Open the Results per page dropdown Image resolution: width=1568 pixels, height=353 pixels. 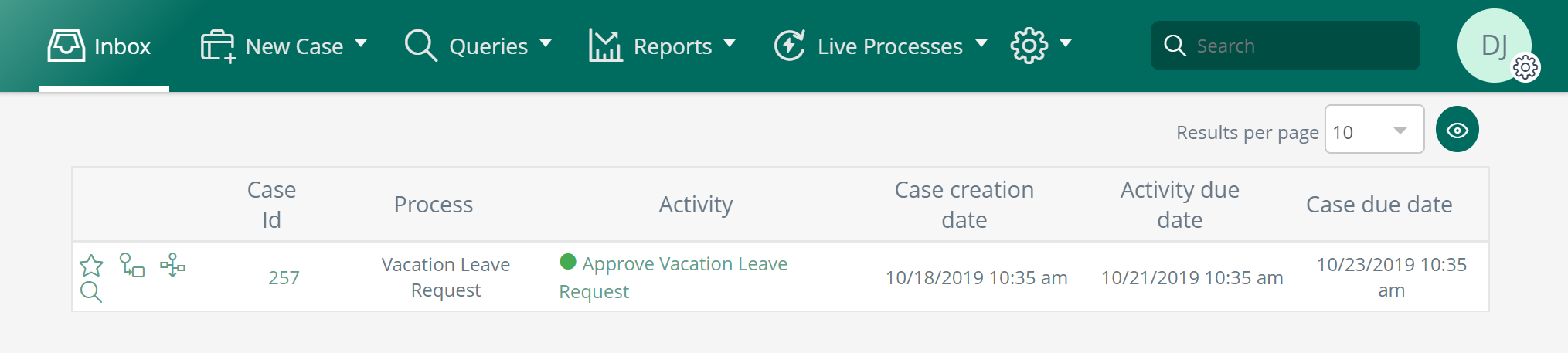[x=1374, y=130]
